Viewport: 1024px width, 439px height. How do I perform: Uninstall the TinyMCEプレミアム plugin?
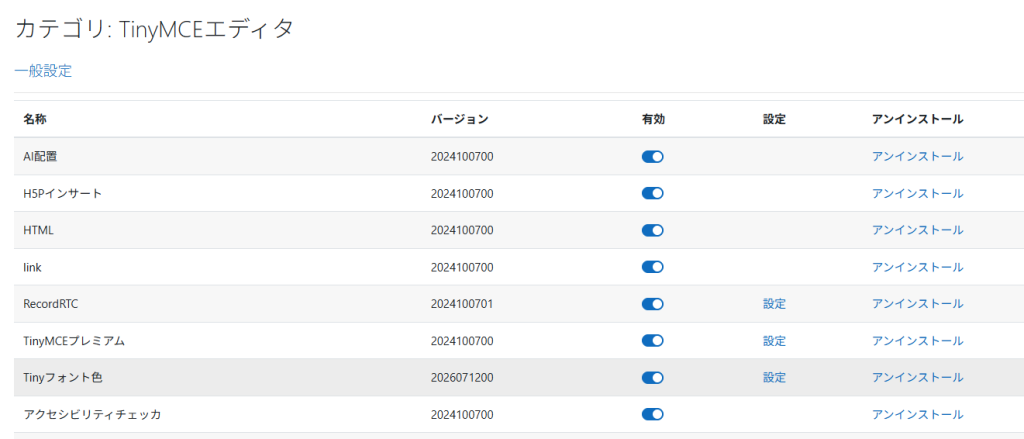click(x=918, y=341)
